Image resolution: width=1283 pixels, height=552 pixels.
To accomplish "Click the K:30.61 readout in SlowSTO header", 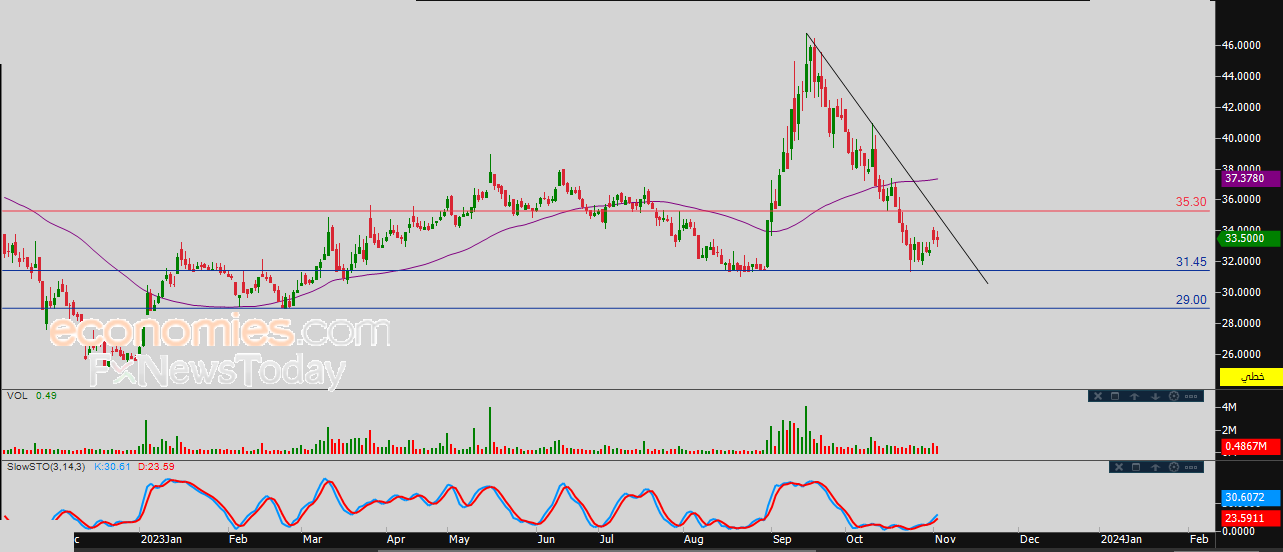I will coord(112,467).
